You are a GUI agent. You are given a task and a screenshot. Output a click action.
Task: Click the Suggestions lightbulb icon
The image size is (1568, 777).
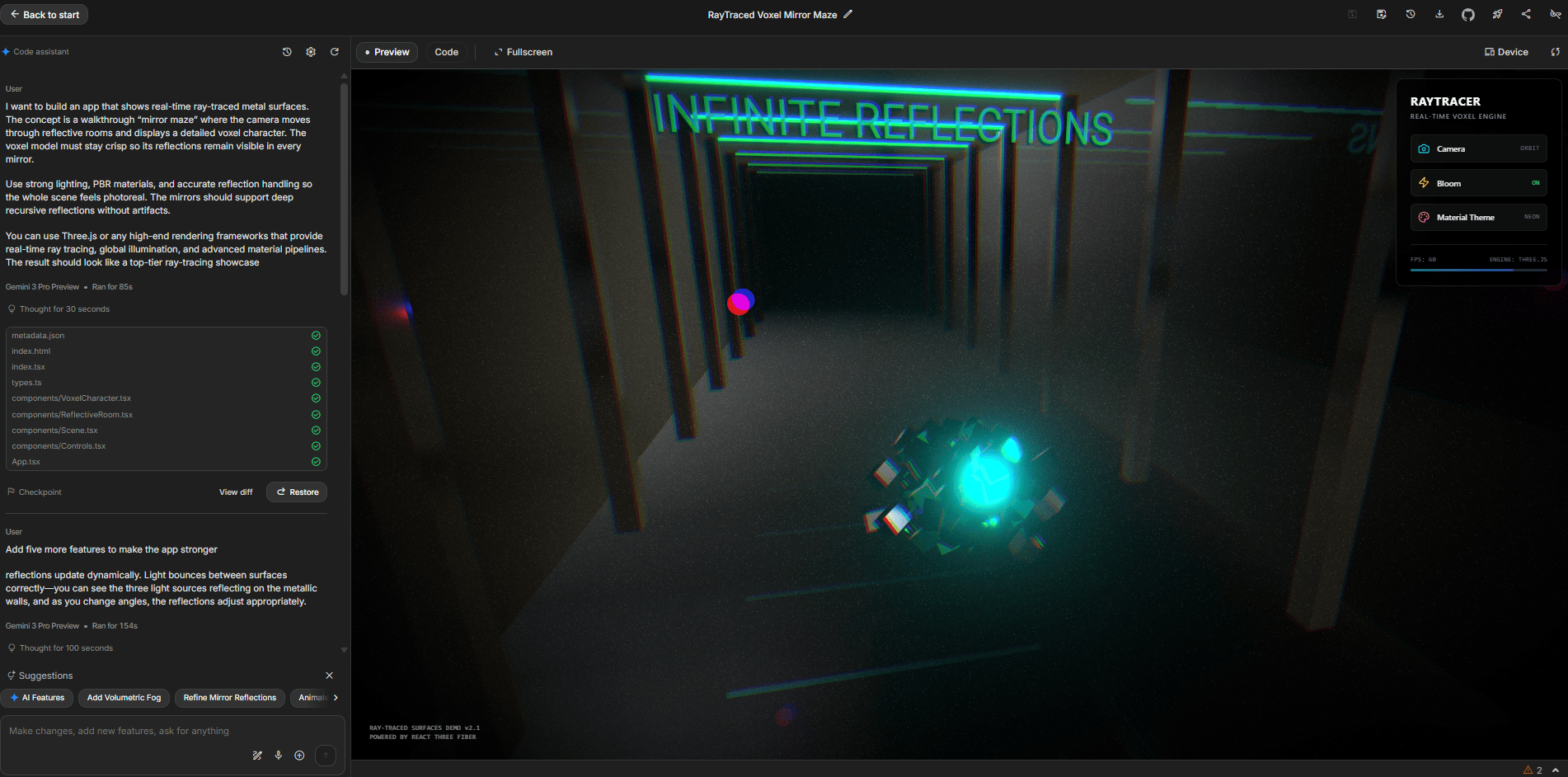point(12,676)
